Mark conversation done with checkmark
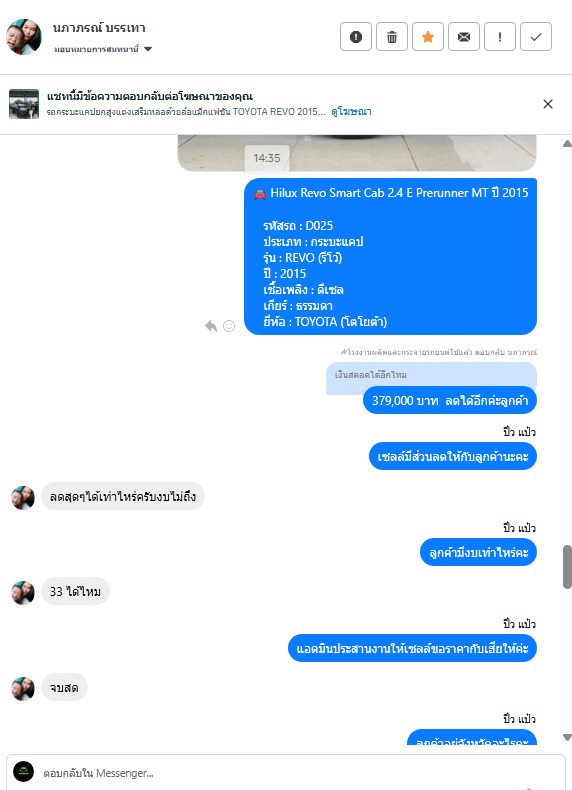The height and width of the screenshot is (790, 572). point(536,37)
